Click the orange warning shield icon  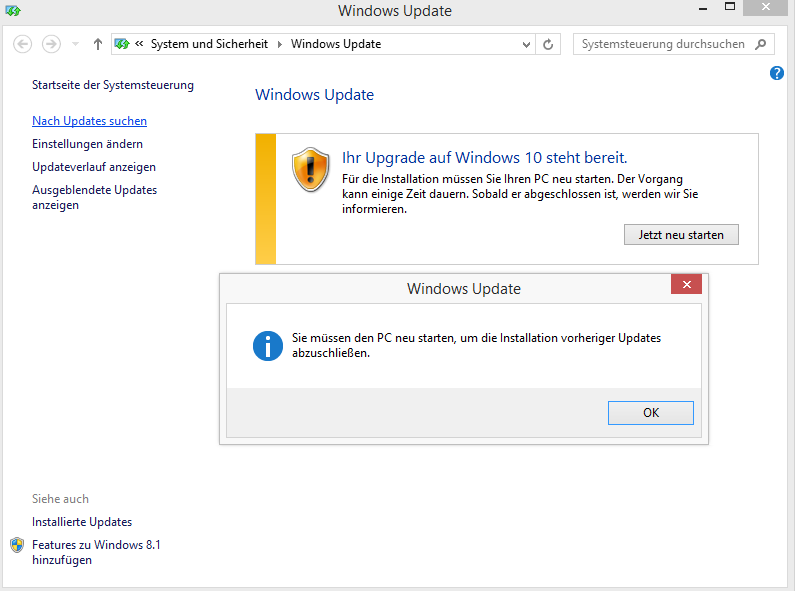(311, 170)
